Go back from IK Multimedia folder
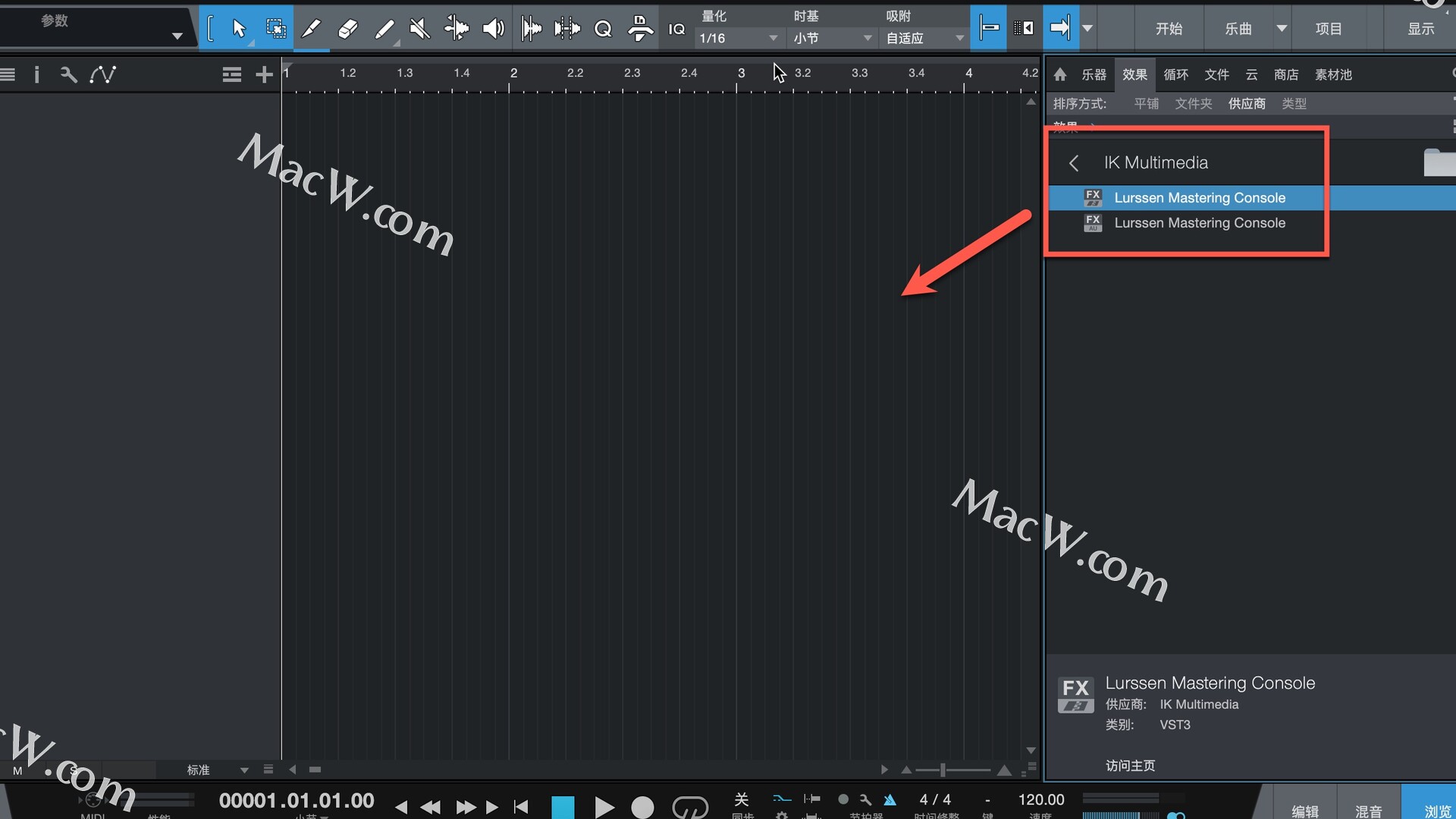The image size is (1456, 819). pyautogui.click(x=1074, y=163)
